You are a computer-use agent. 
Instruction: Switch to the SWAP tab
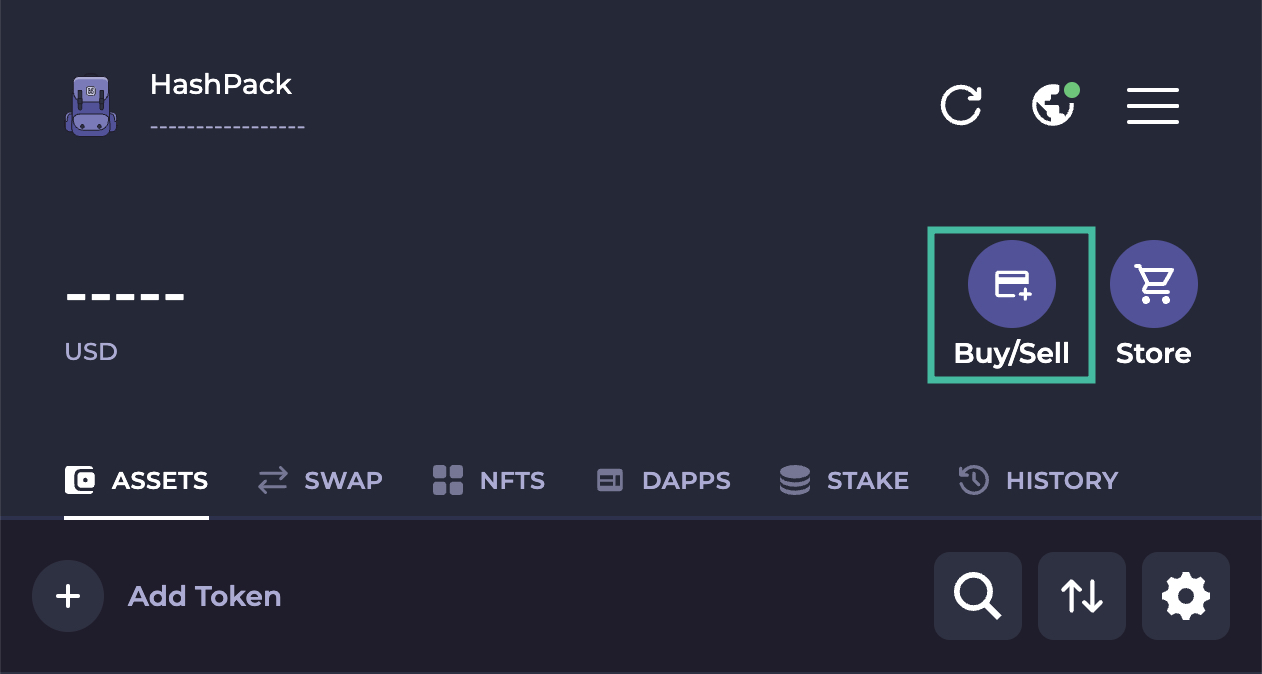(x=320, y=481)
